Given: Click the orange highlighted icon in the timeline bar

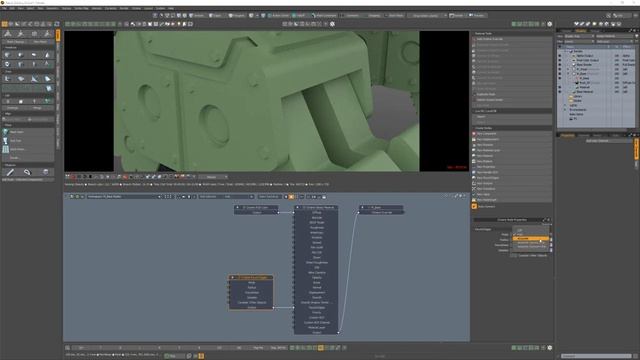Looking at the screenshot, I should 321,348.
